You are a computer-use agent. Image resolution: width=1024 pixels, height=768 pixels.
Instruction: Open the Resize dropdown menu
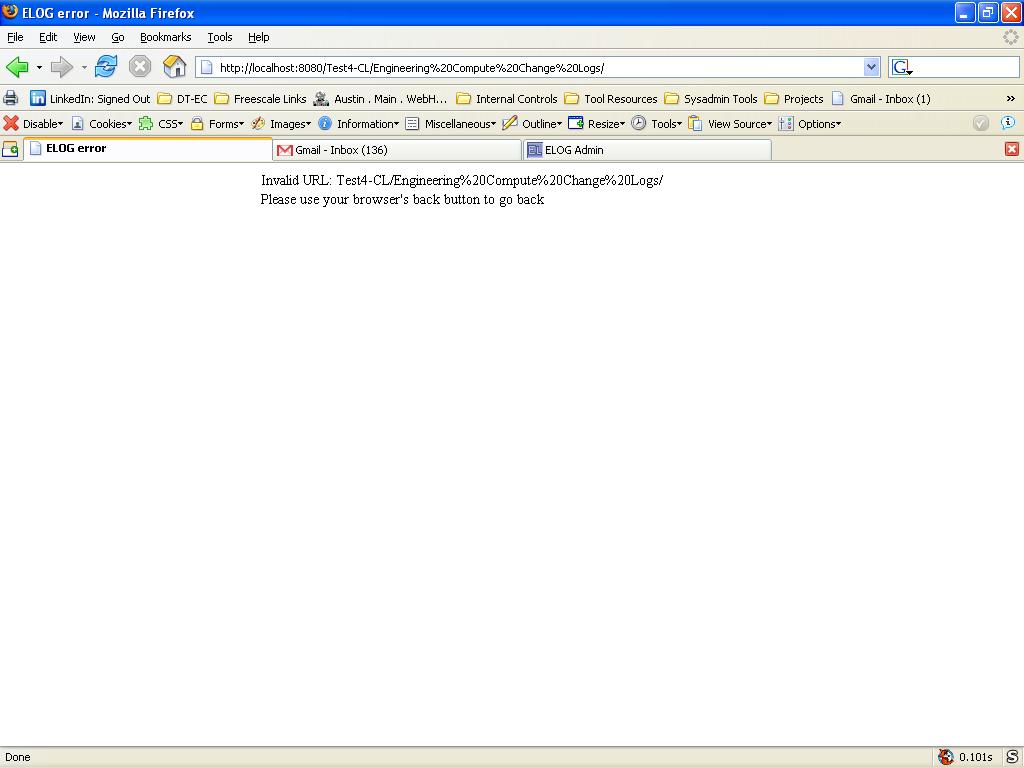coord(597,123)
